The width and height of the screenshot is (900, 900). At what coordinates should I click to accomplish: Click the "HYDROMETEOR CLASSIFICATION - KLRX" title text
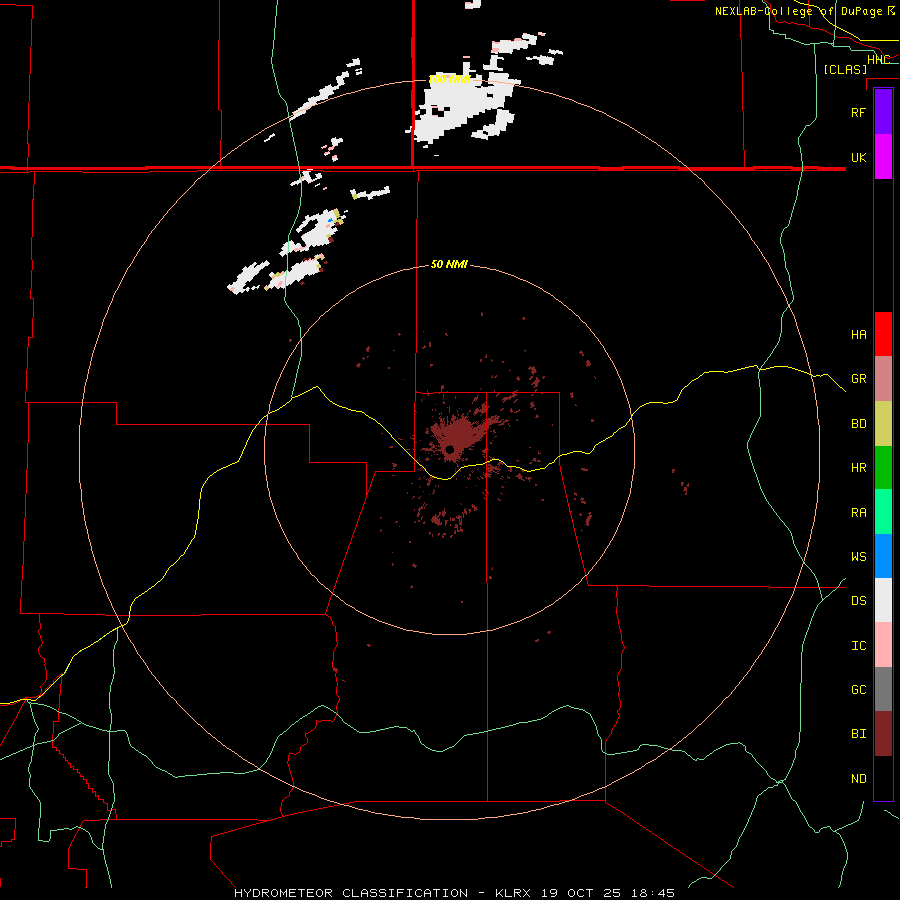385,893
